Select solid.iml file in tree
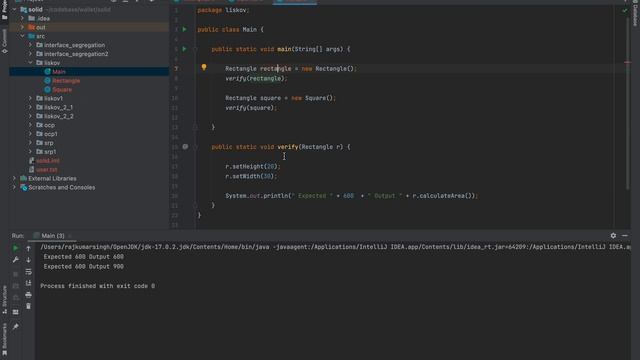 click(48, 161)
